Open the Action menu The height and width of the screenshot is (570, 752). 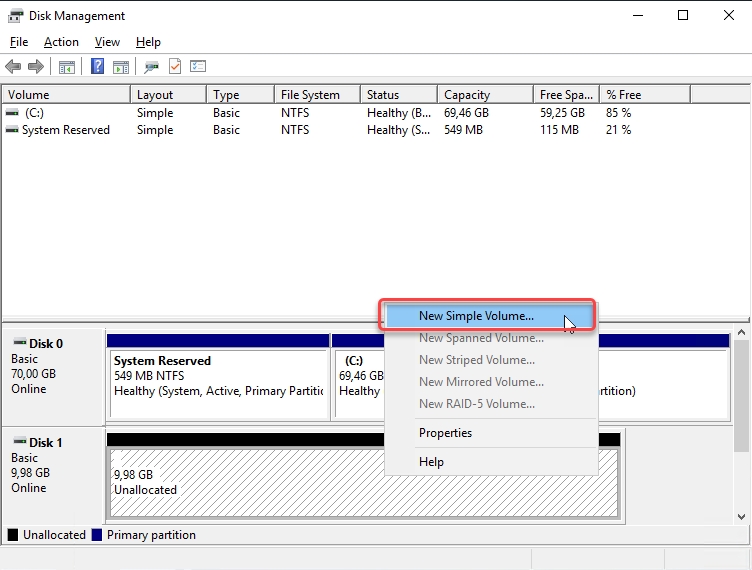tap(61, 42)
